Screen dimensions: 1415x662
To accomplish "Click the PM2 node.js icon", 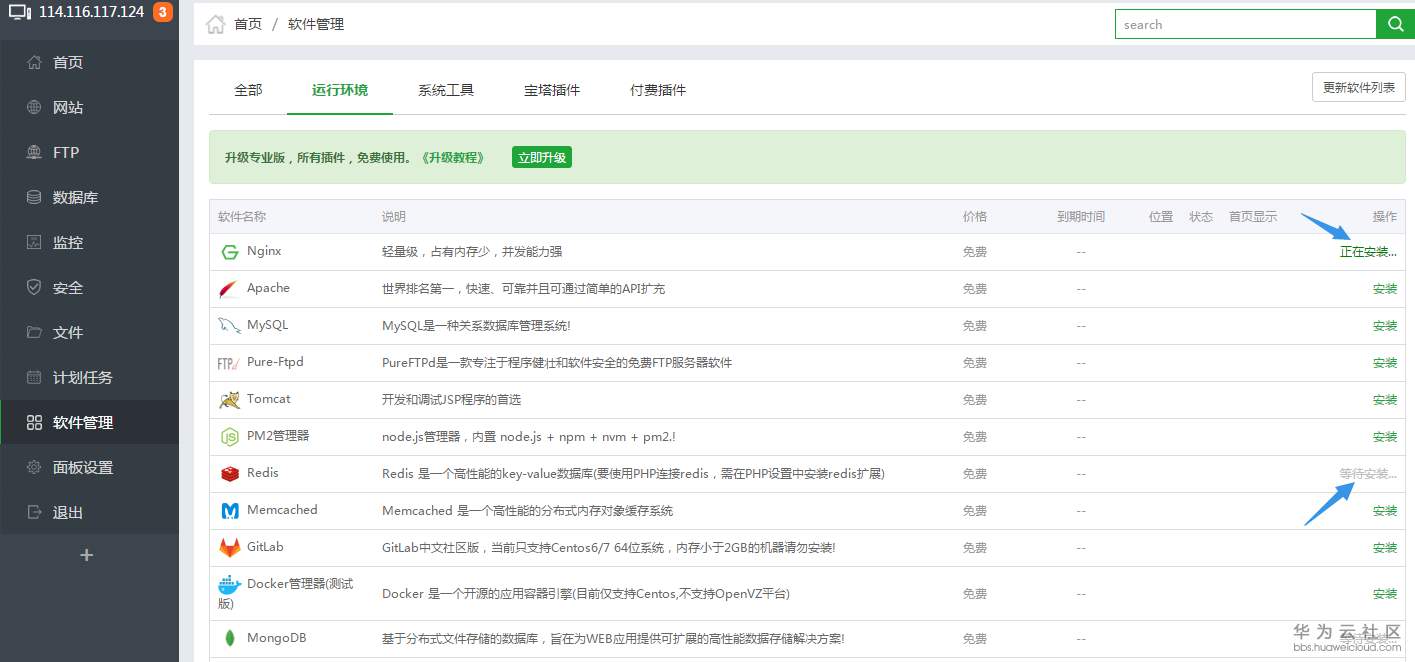I will point(229,437).
